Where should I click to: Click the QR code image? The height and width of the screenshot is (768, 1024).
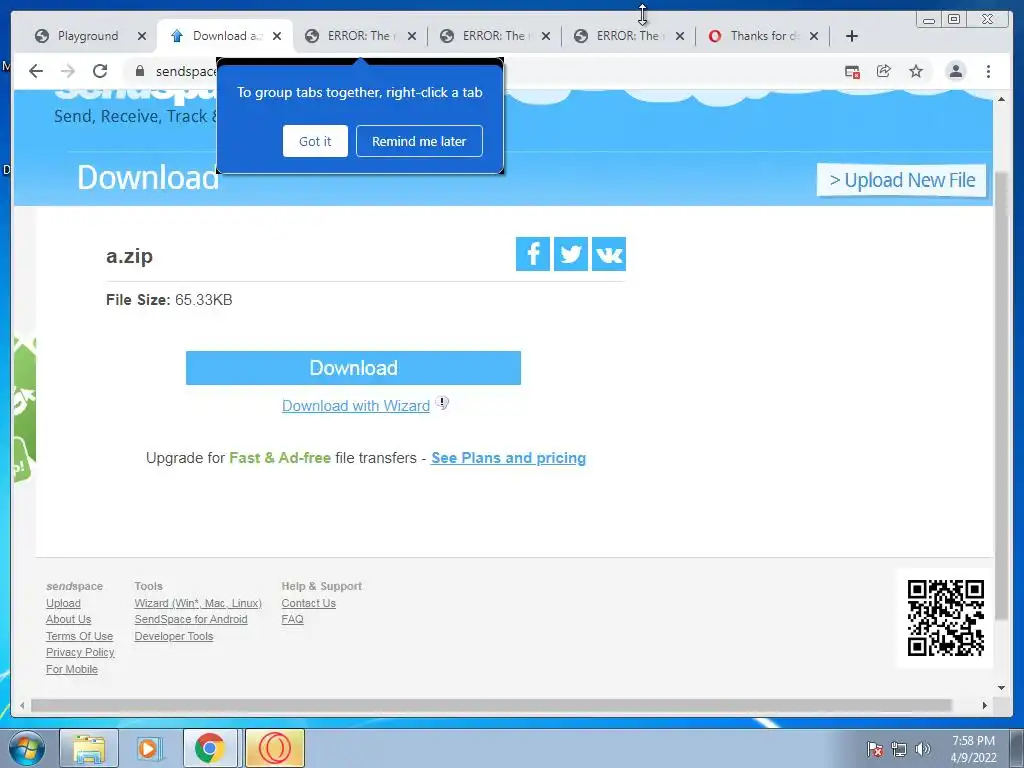coord(946,618)
